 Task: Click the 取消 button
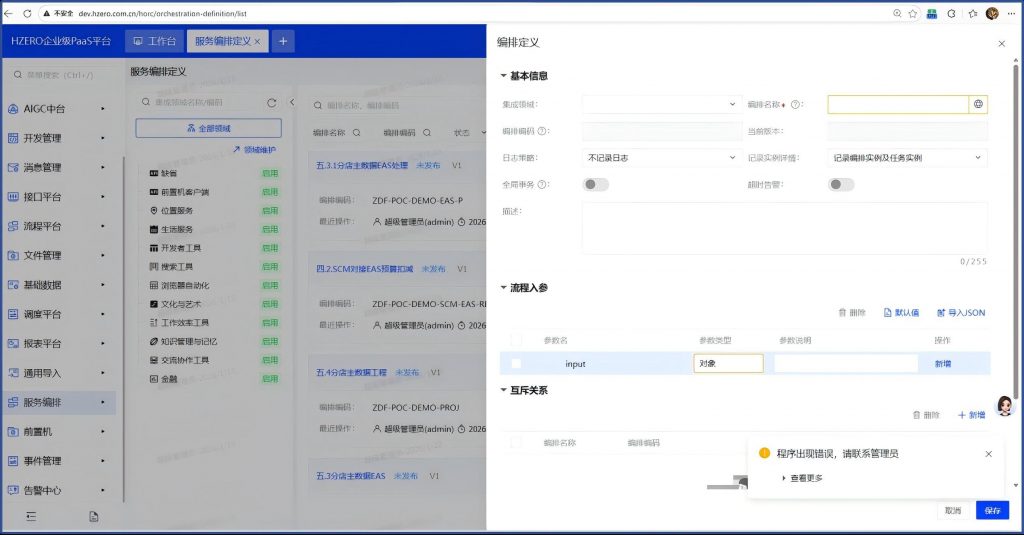tap(953, 511)
